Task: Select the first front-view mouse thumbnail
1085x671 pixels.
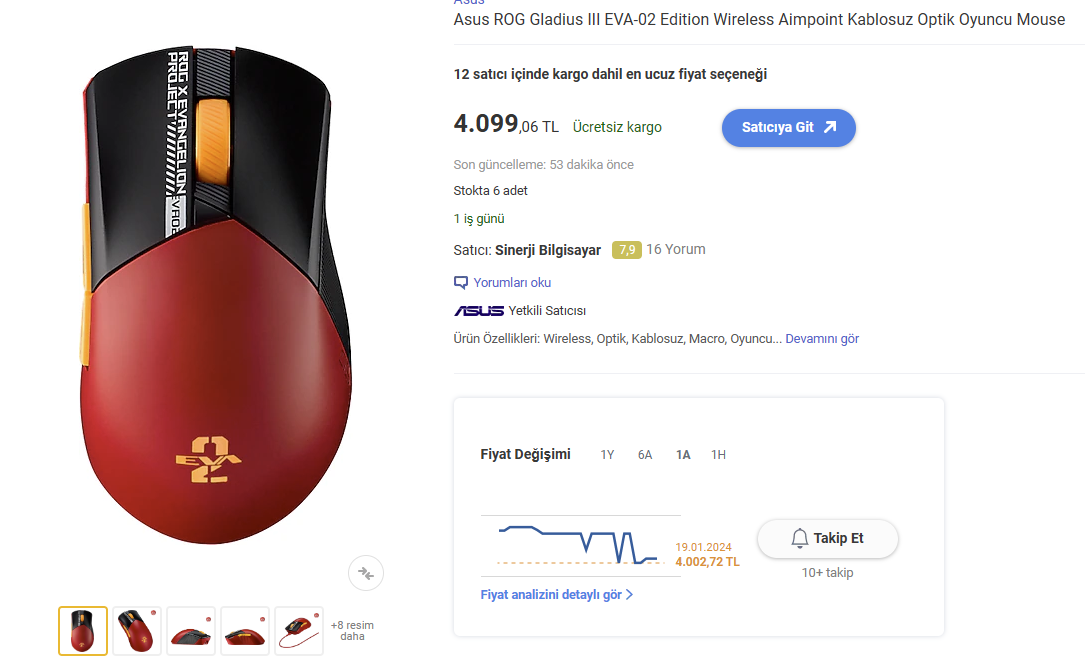Action: pyautogui.click(x=83, y=631)
